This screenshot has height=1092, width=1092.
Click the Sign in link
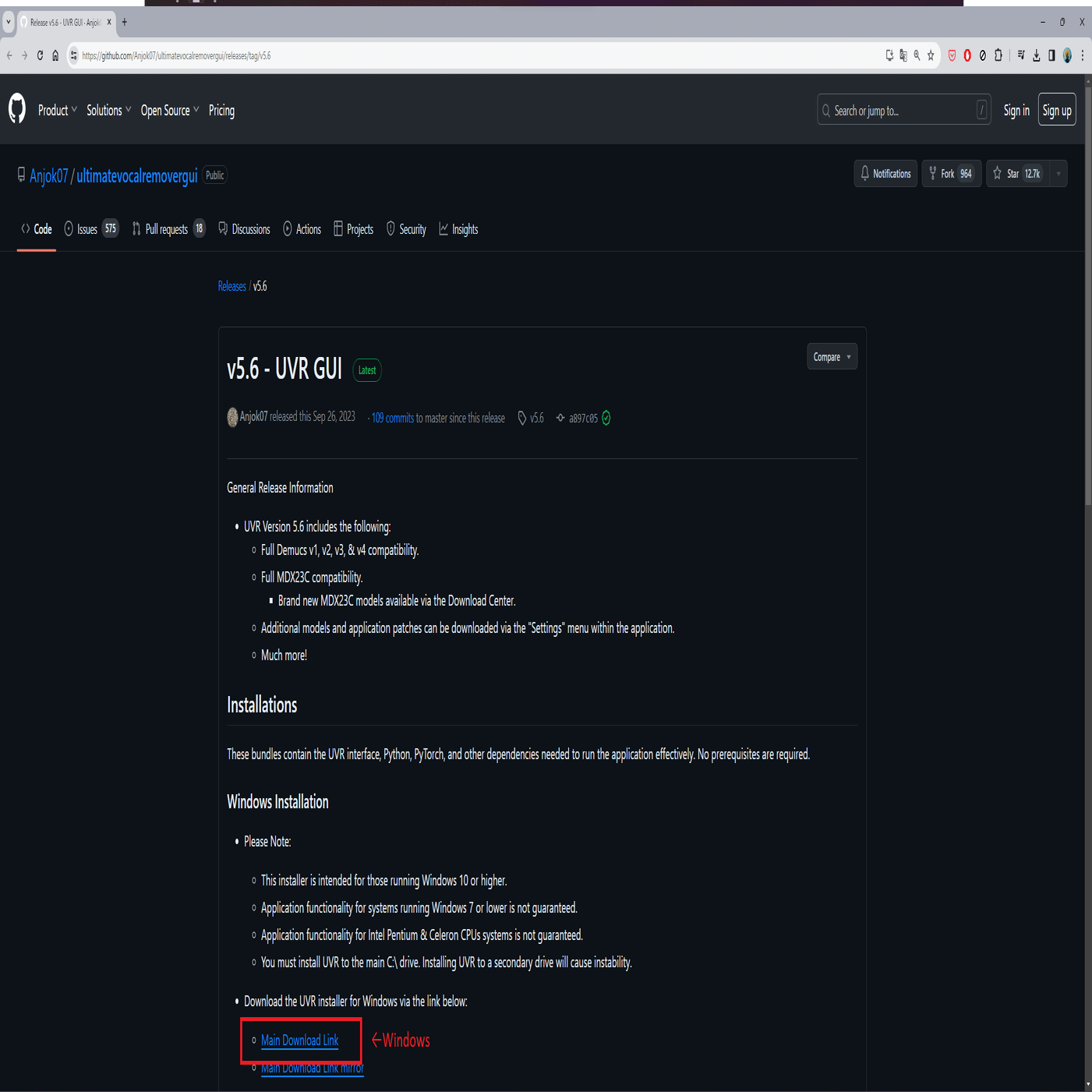point(1016,110)
